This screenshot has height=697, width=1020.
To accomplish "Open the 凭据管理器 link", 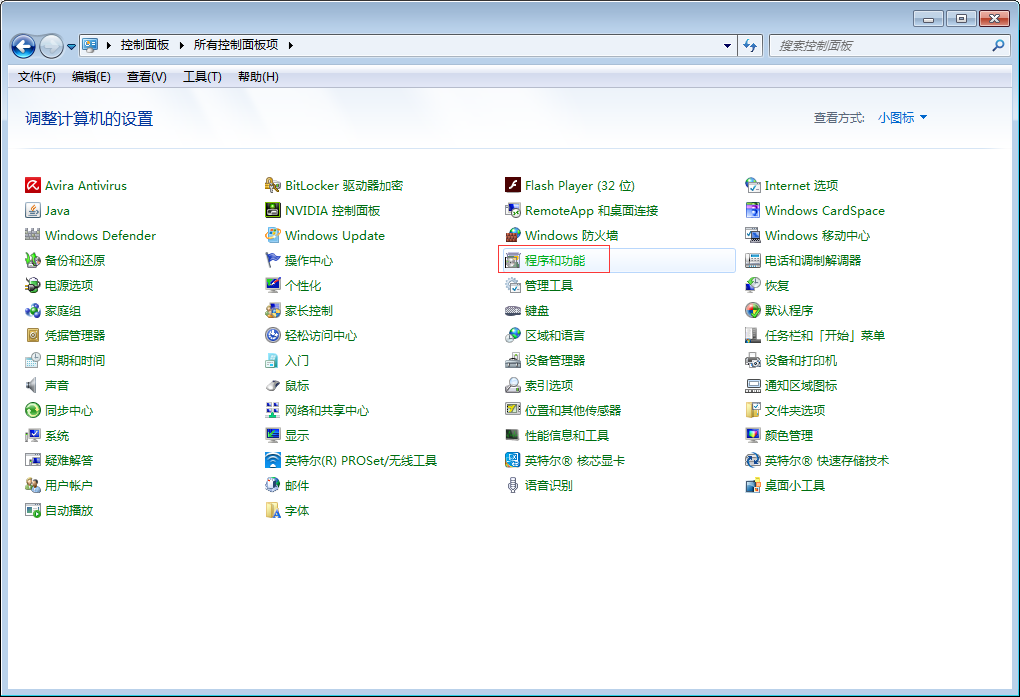I will [75, 336].
